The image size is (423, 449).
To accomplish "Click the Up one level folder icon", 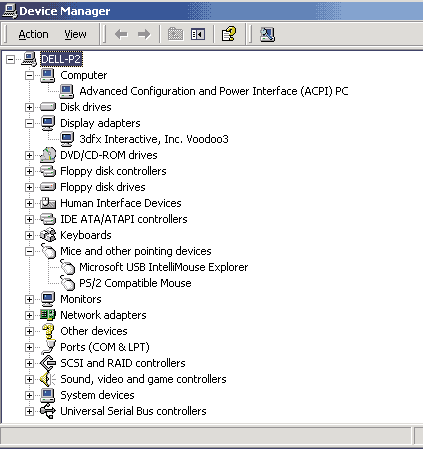I will tap(175, 34).
